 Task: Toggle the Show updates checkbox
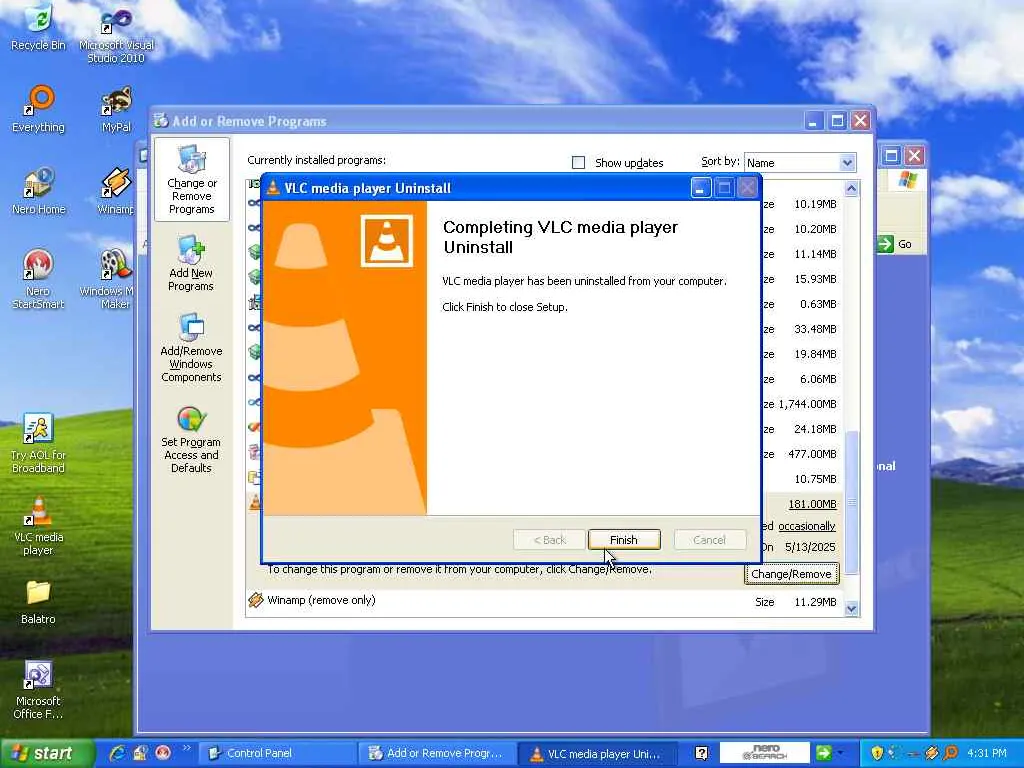pos(578,163)
